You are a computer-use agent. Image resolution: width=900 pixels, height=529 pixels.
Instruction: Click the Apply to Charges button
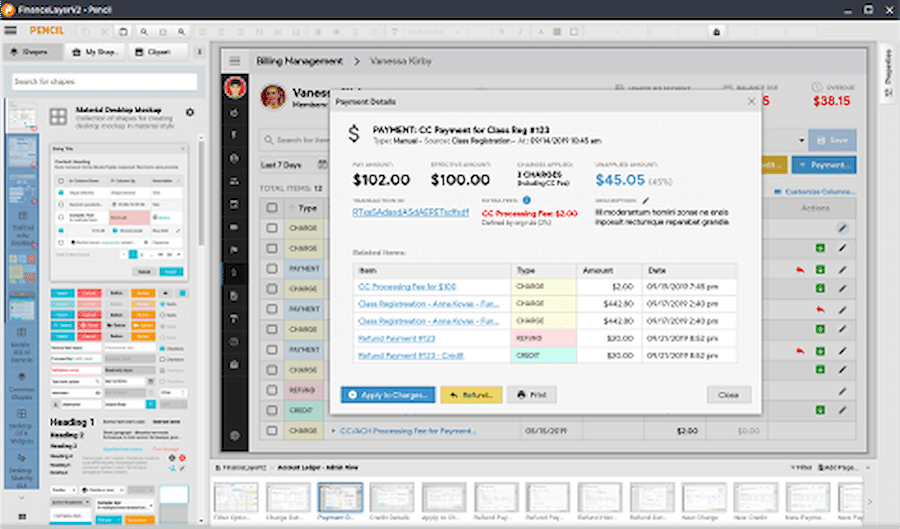pyautogui.click(x=387, y=395)
